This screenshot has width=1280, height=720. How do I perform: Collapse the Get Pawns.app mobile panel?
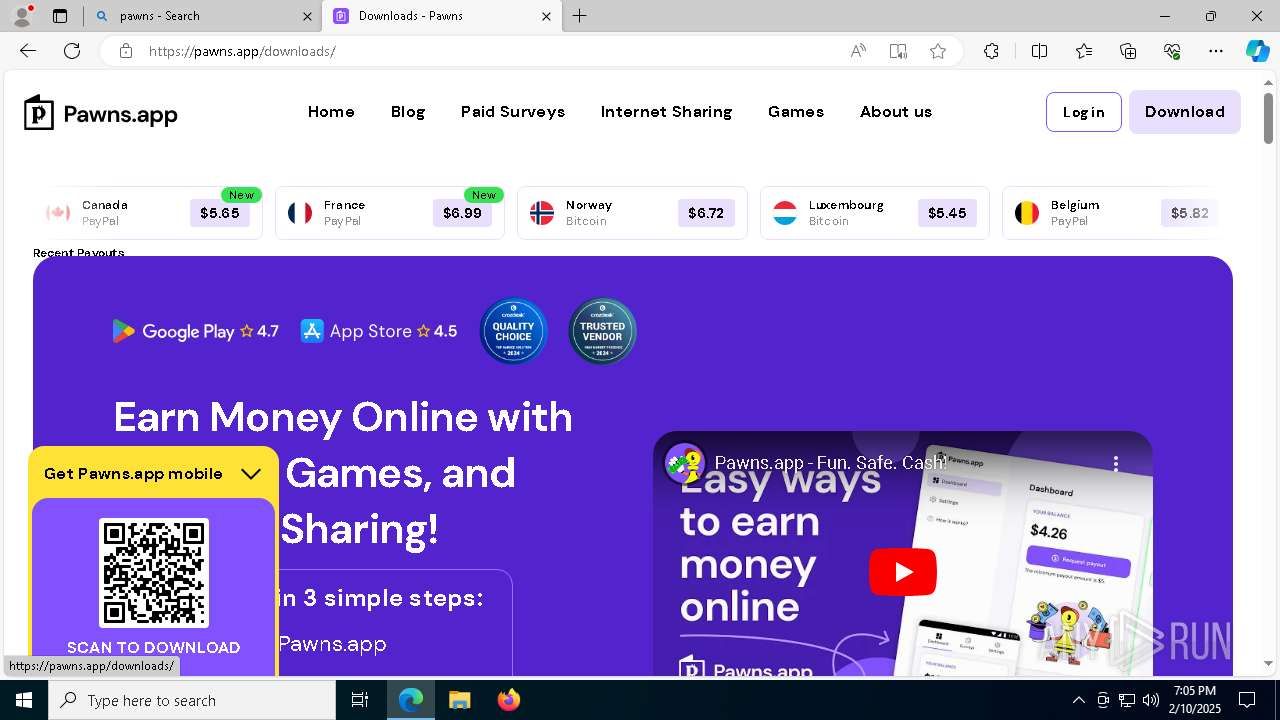click(x=251, y=474)
